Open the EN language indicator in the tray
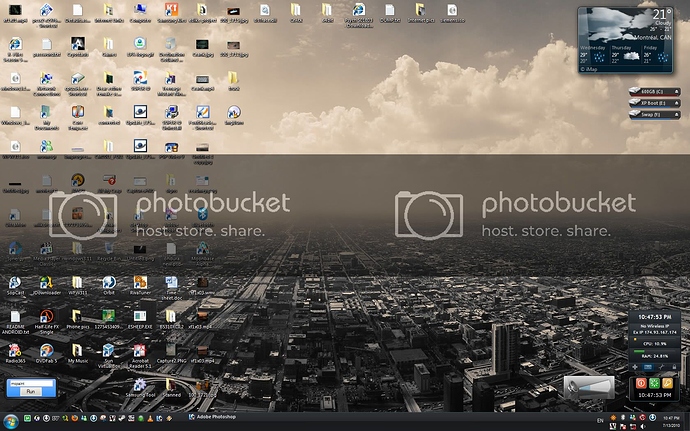The image size is (690, 431). point(601,417)
